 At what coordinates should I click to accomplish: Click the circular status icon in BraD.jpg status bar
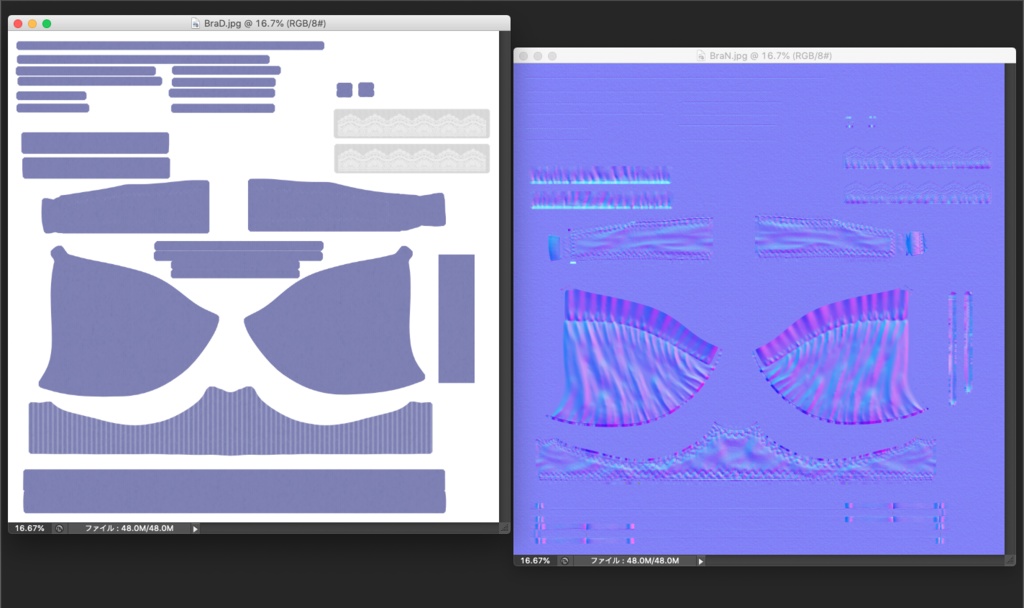click(59, 528)
